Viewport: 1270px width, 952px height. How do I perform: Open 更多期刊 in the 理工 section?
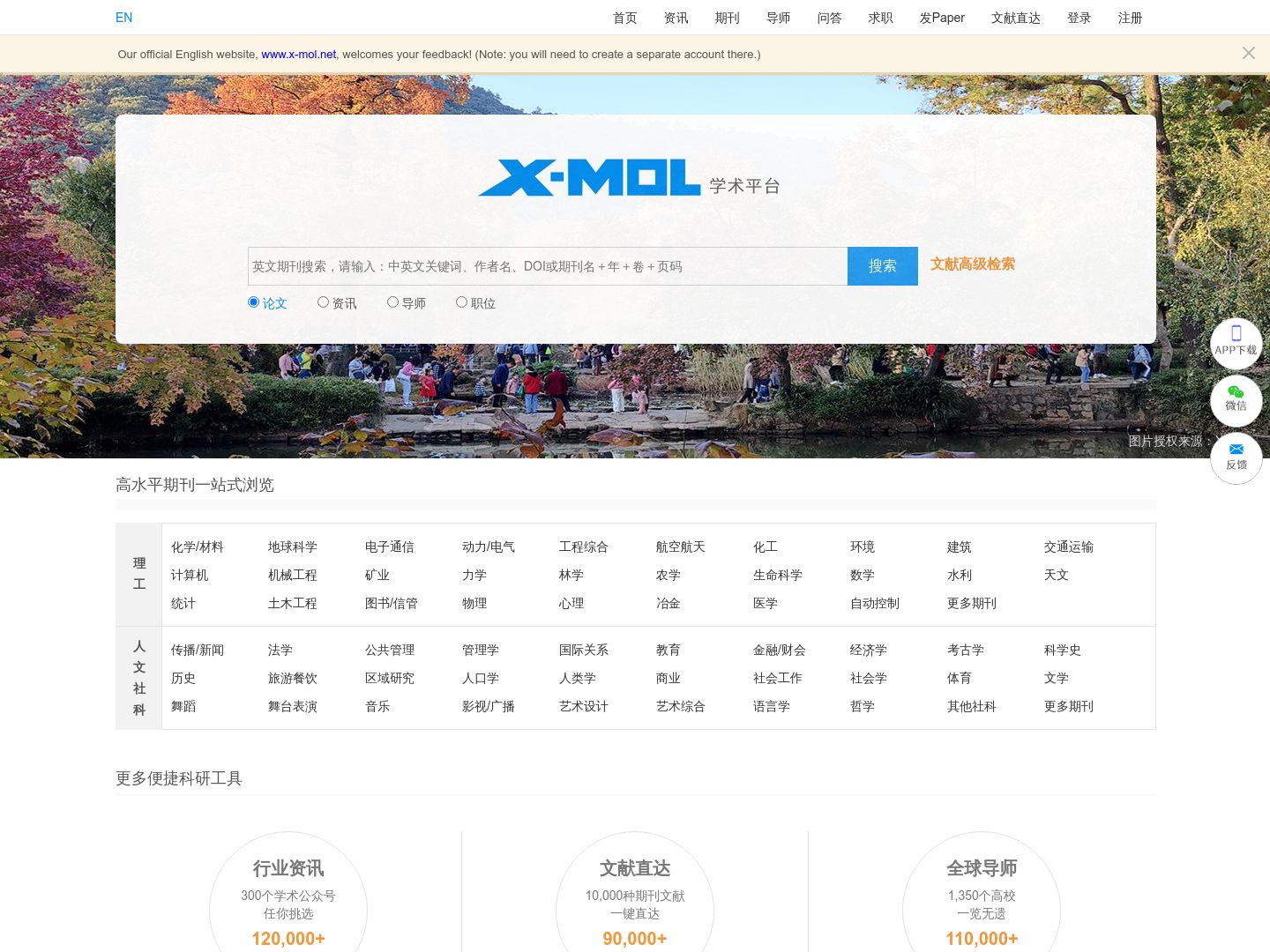972,603
